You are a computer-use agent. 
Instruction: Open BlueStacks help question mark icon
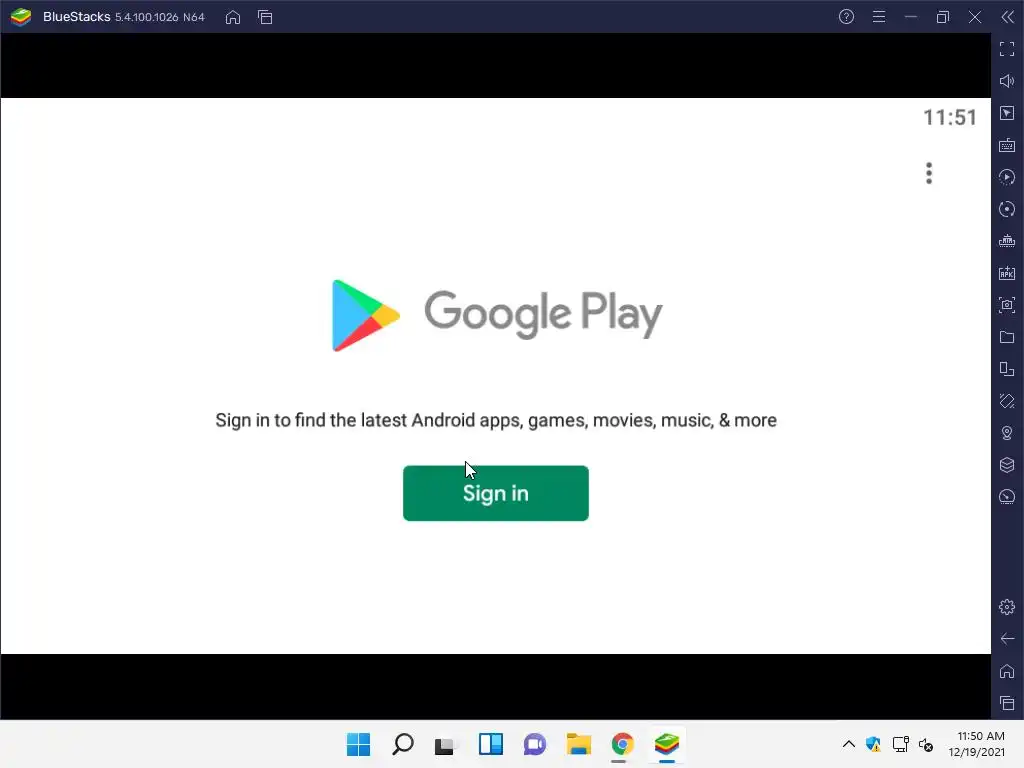click(x=846, y=17)
